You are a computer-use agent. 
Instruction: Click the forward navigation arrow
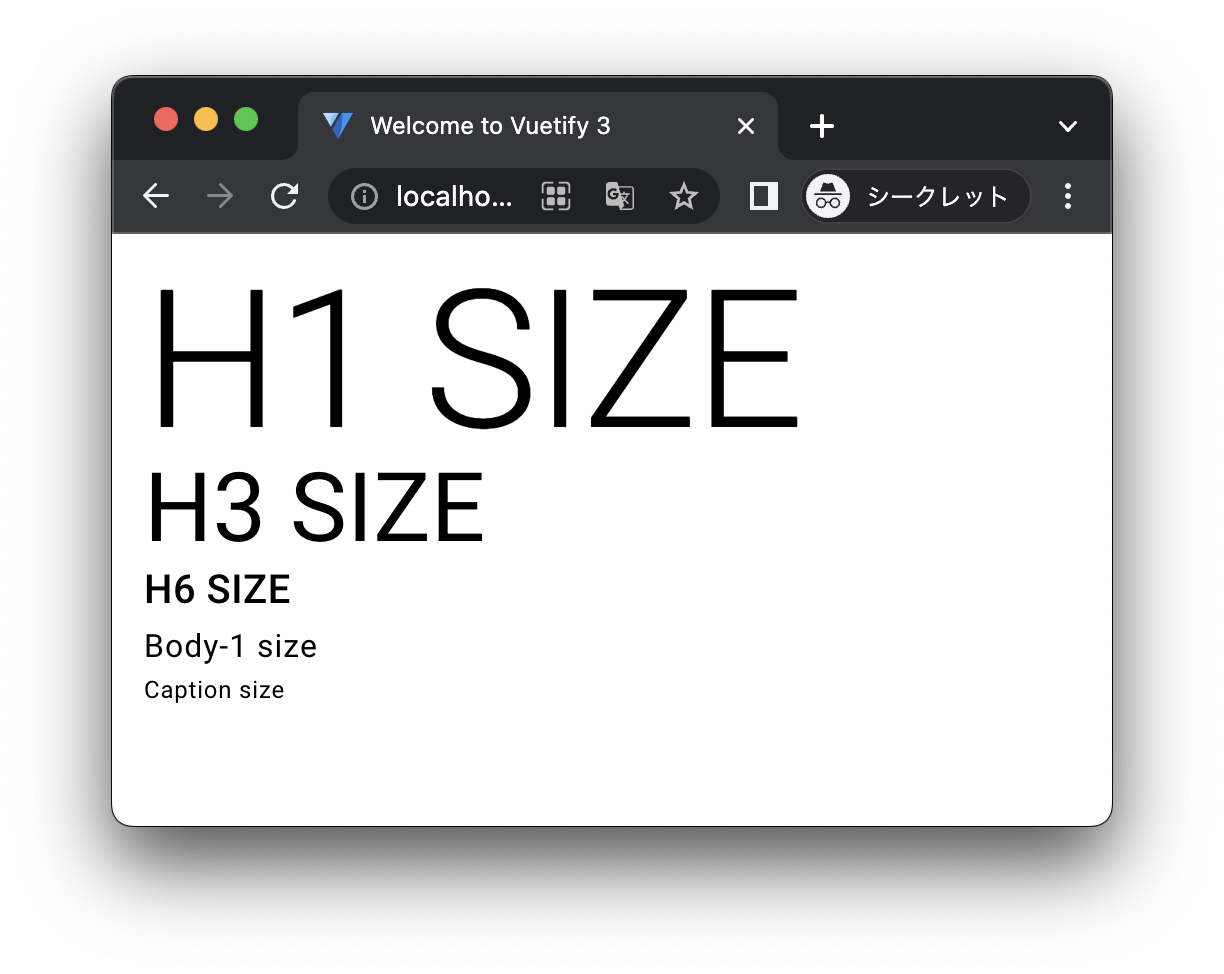point(219,196)
